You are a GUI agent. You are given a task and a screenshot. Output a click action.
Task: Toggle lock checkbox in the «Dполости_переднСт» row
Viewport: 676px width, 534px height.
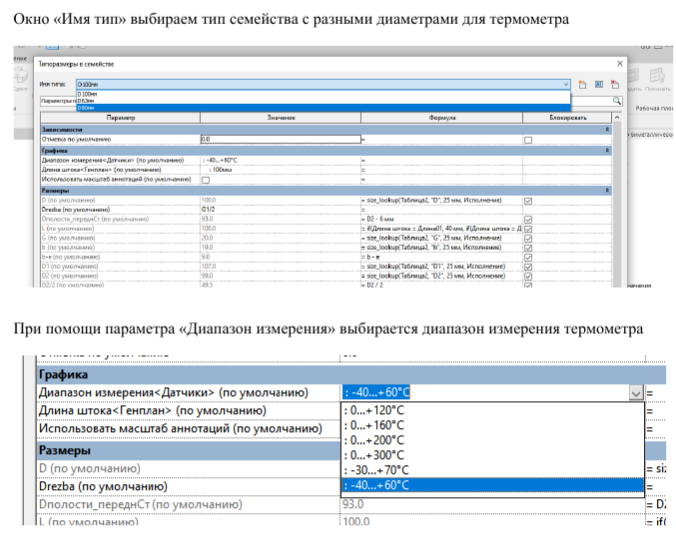pyautogui.click(x=528, y=220)
